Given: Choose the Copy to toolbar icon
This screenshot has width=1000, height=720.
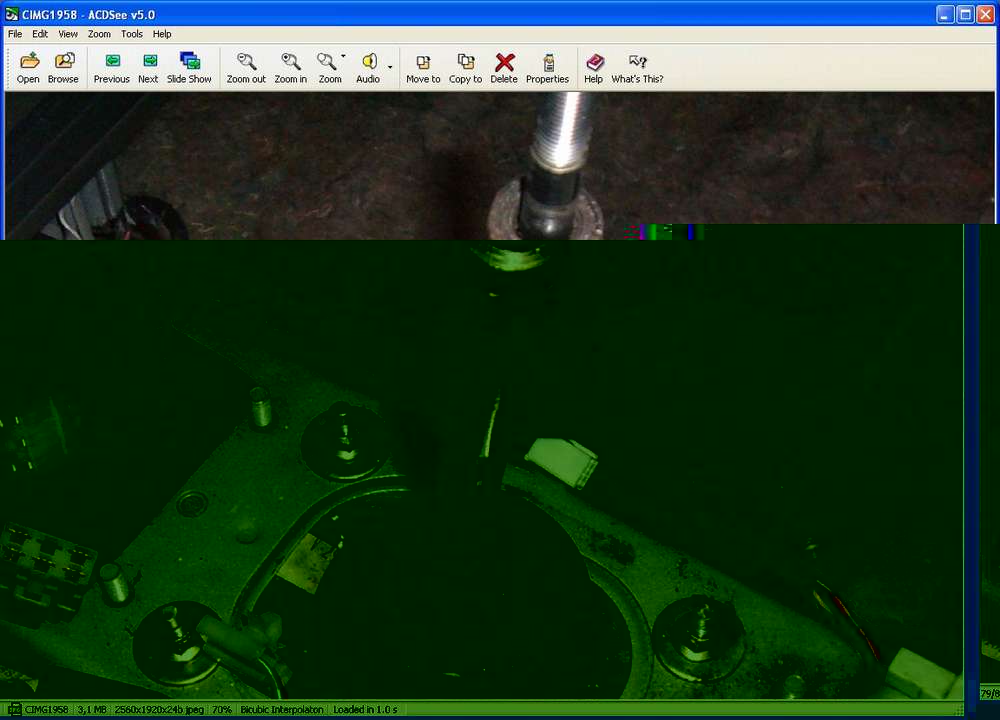Looking at the screenshot, I should tap(466, 68).
